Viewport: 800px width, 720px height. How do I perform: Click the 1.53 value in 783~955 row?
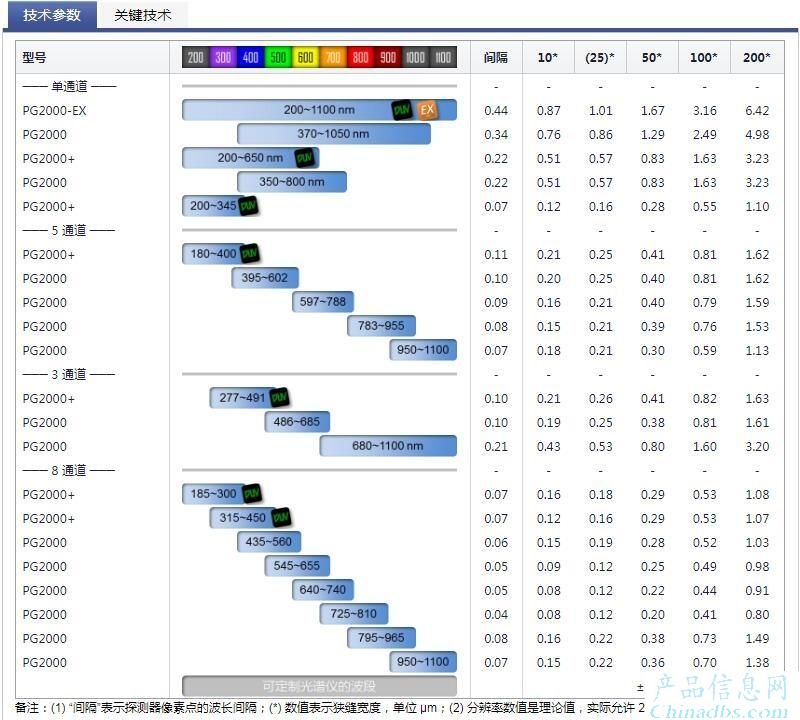click(x=757, y=326)
